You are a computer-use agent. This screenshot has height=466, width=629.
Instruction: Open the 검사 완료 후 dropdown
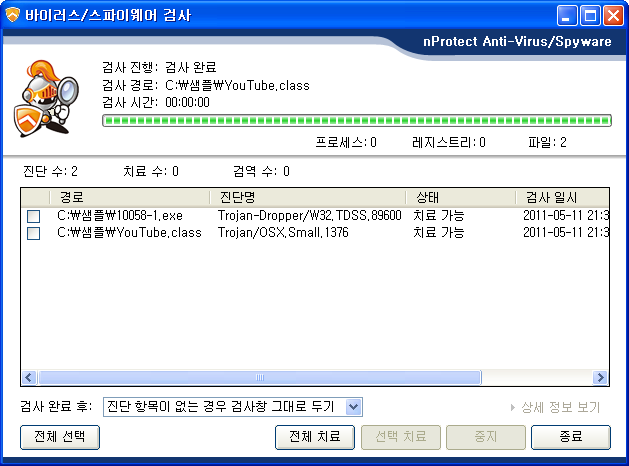tap(352, 407)
